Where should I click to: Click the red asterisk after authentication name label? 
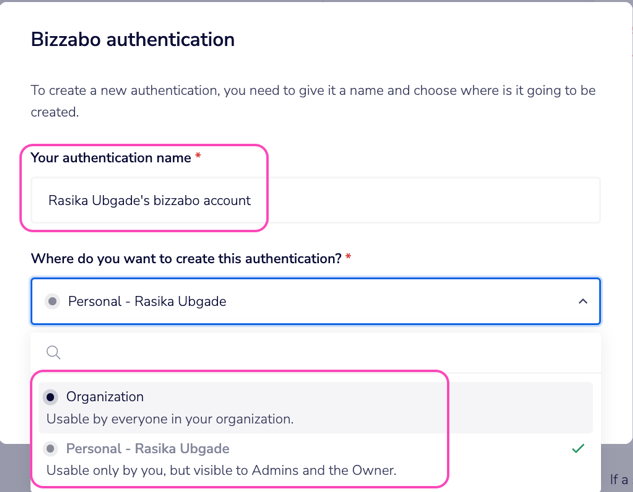click(x=198, y=158)
